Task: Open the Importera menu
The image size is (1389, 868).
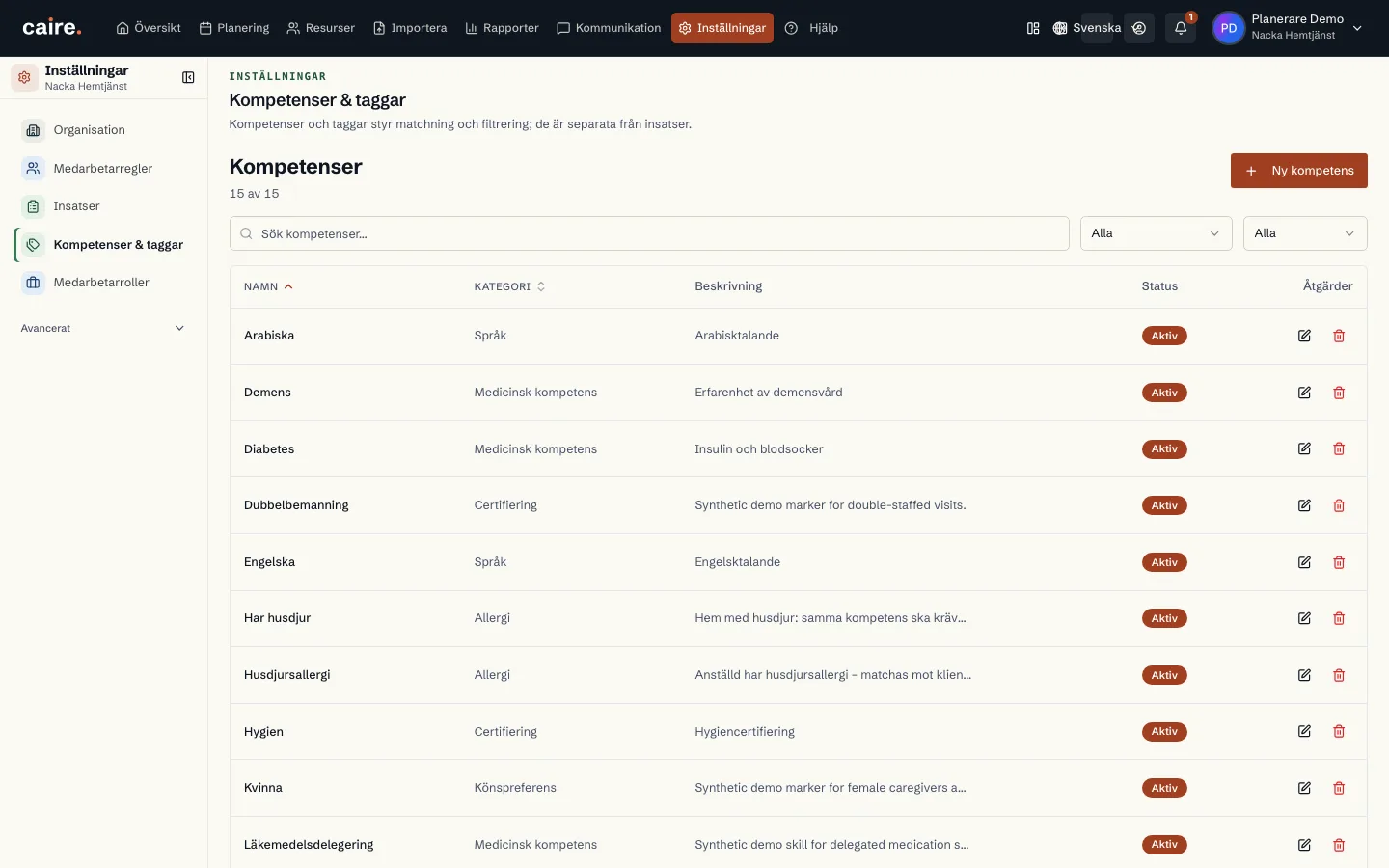Action: pos(410,28)
